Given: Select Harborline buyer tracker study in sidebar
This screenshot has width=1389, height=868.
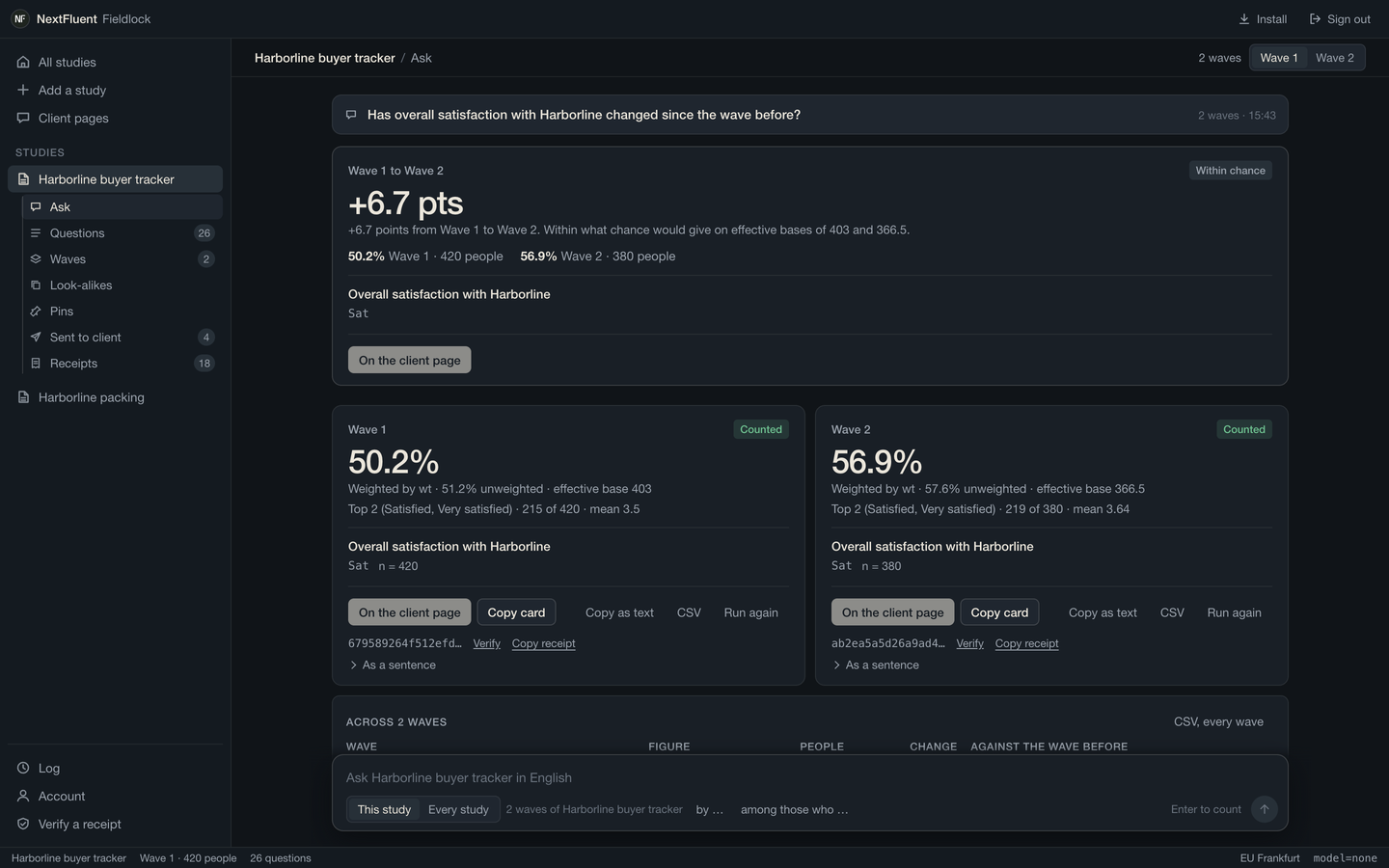Looking at the screenshot, I should pyautogui.click(x=116, y=179).
